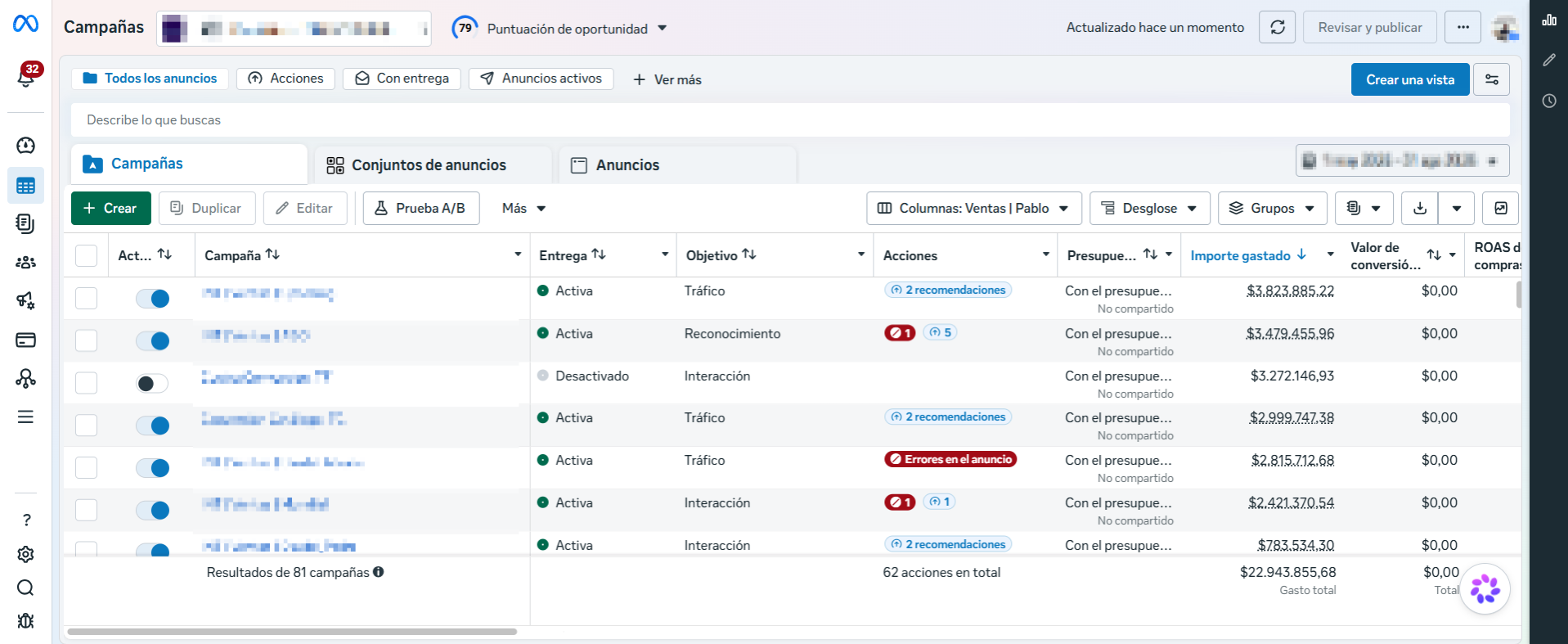Open share report chart icon button
Screen dimensions: 1568x644
pyautogui.click(x=1501, y=208)
